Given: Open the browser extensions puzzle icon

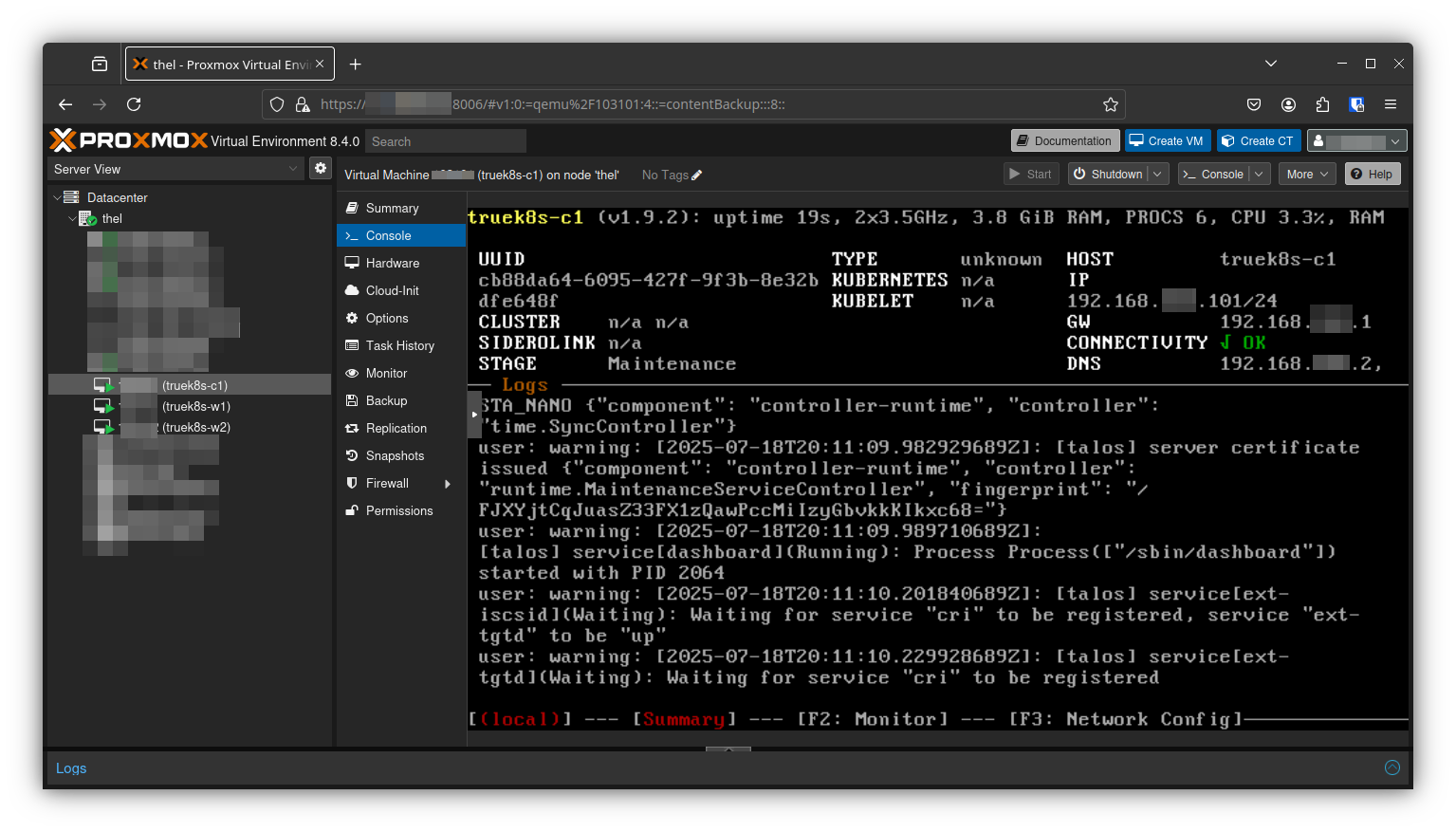Looking at the screenshot, I should [x=1322, y=104].
